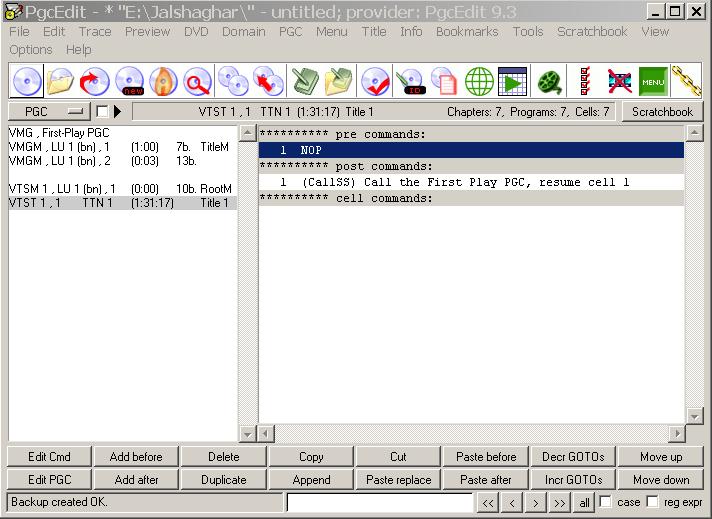The height and width of the screenshot is (519, 712).
Task: Click the '<<' find first button
Action: click(488, 503)
